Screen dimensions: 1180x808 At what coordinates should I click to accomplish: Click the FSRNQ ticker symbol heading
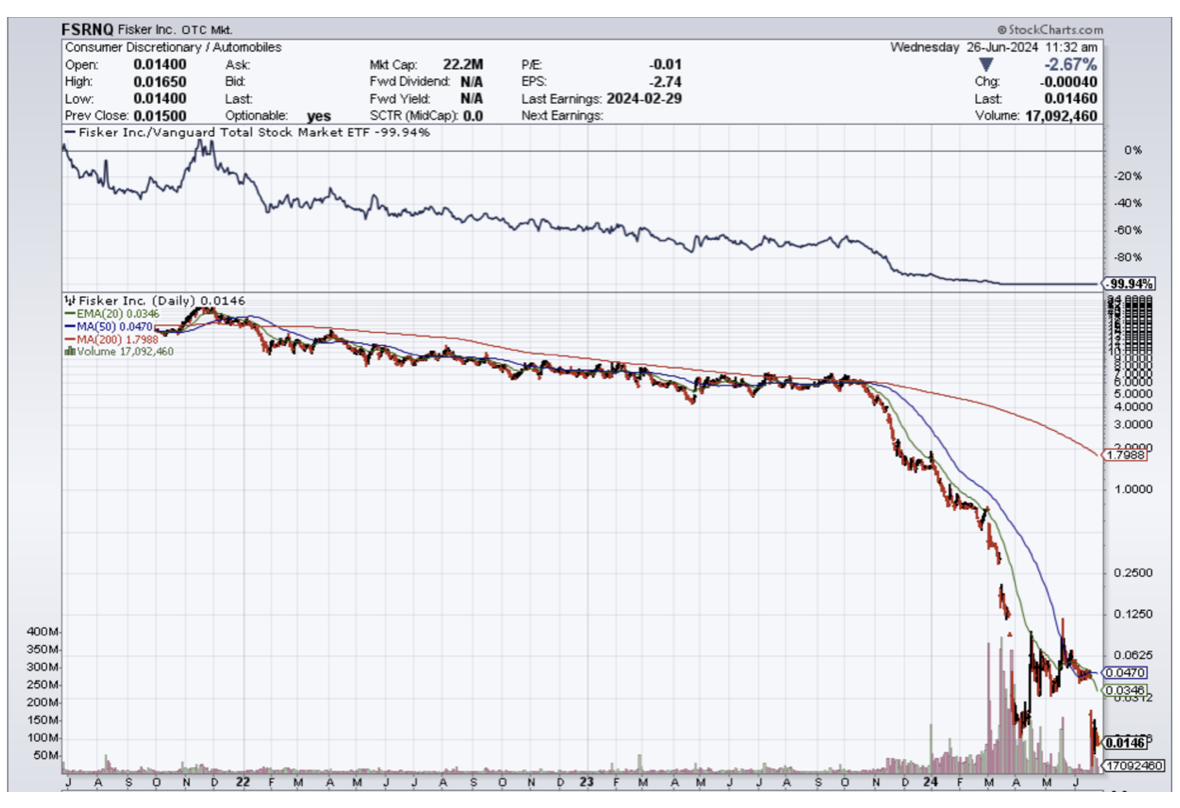[x=87, y=30]
